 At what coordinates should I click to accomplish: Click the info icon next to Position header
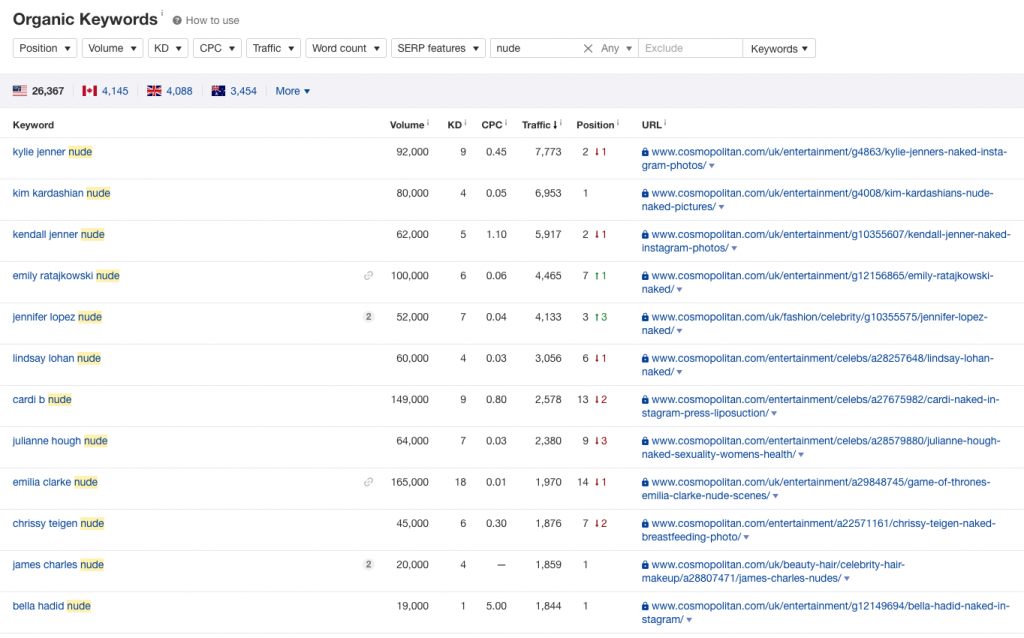click(618, 122)
